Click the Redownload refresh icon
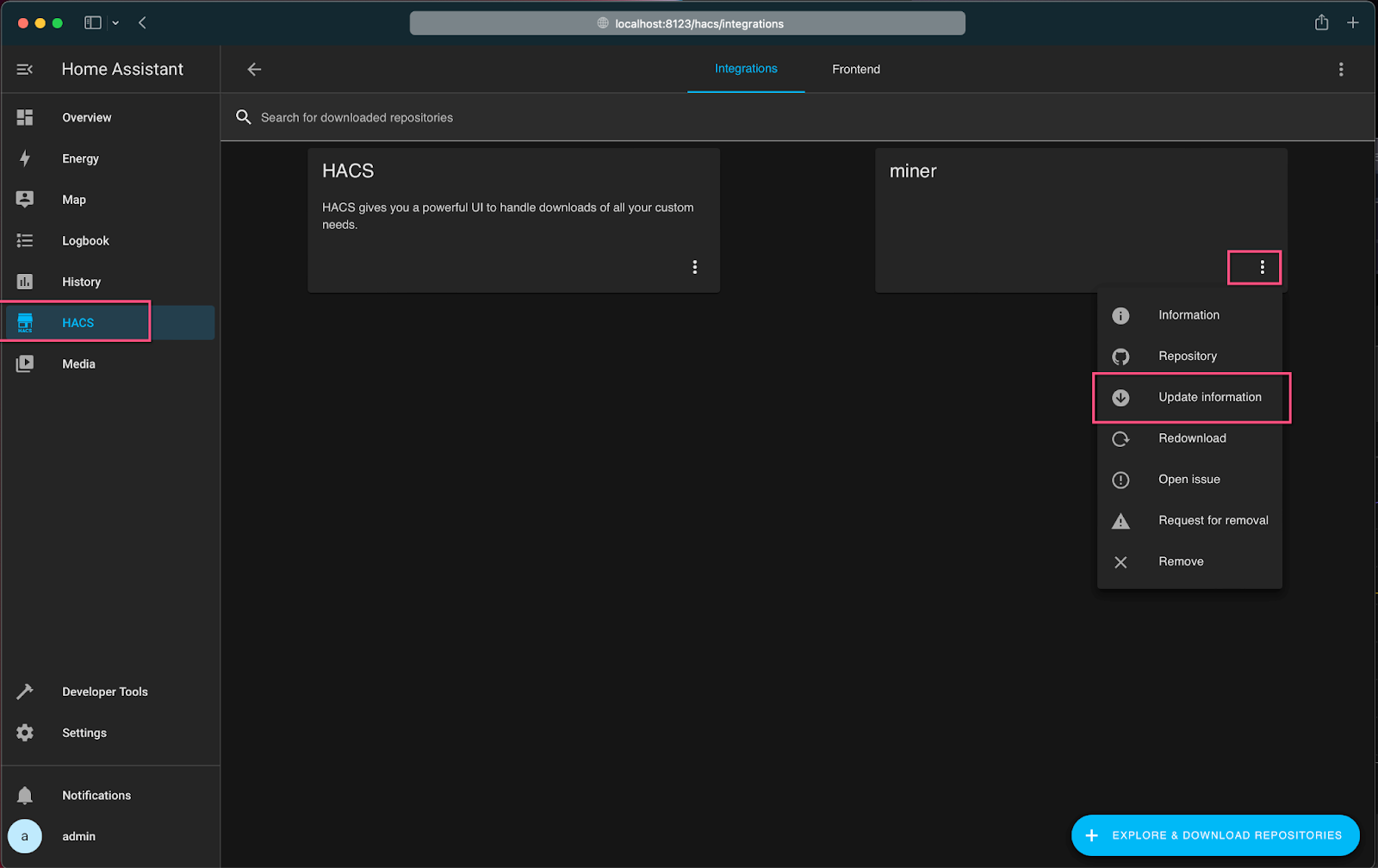 click(1120, 439)
